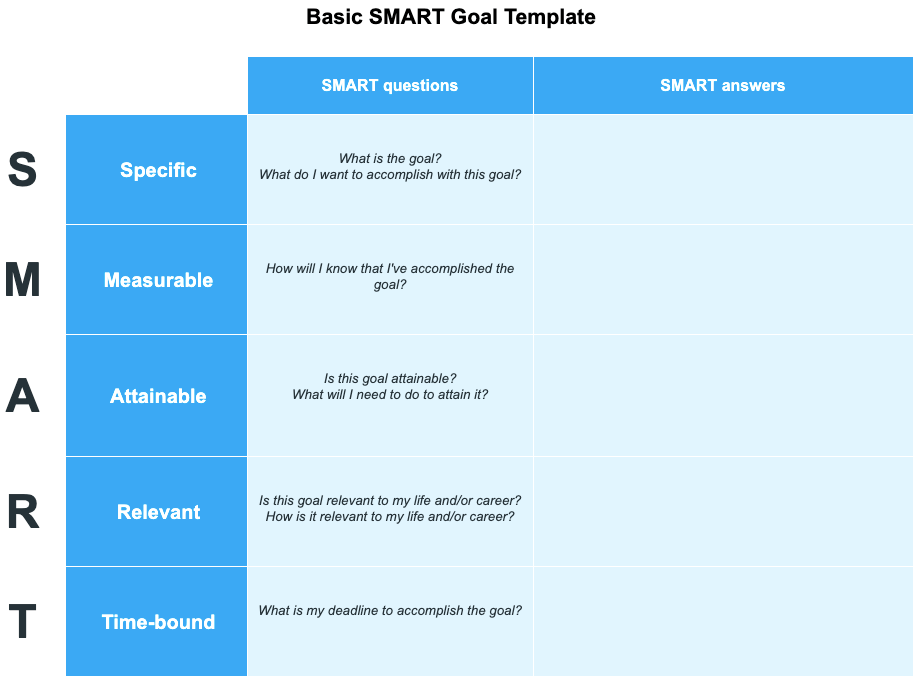Click the SMART answers column header
Screen dimensions: 916x679
(723, 85)
